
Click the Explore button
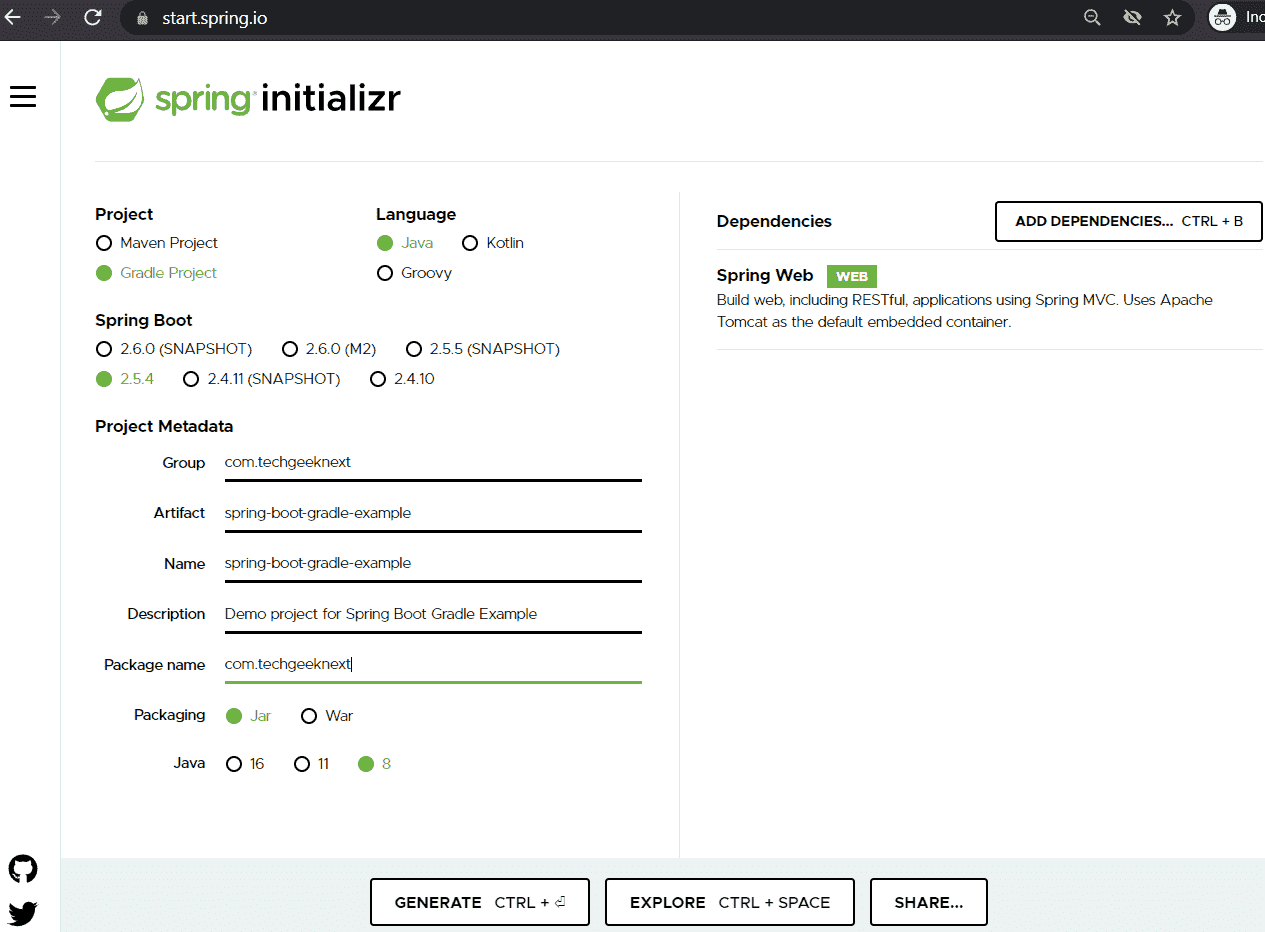coord(730,902)
